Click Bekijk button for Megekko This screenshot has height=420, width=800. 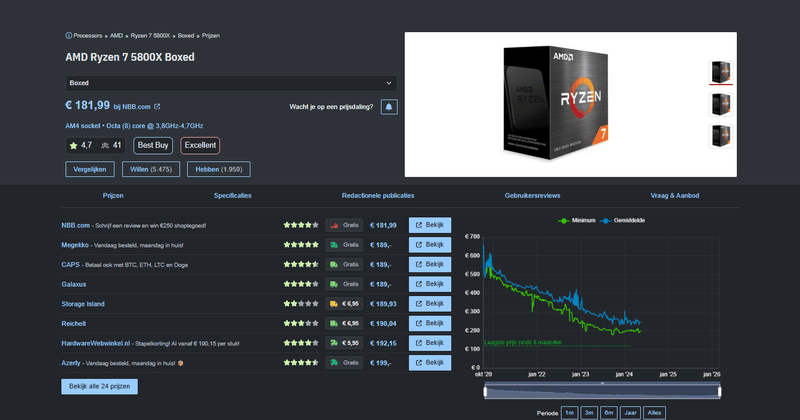[x=430, y=244]
